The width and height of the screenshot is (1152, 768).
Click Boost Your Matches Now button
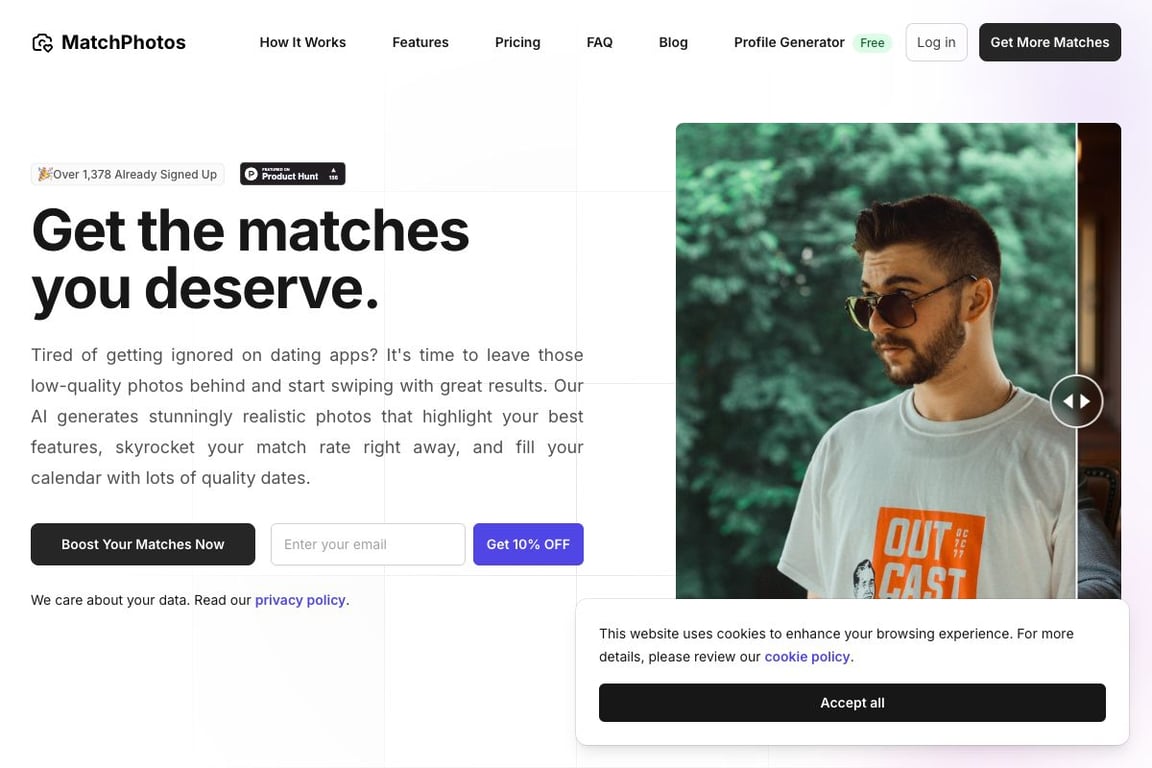point(143,545)
